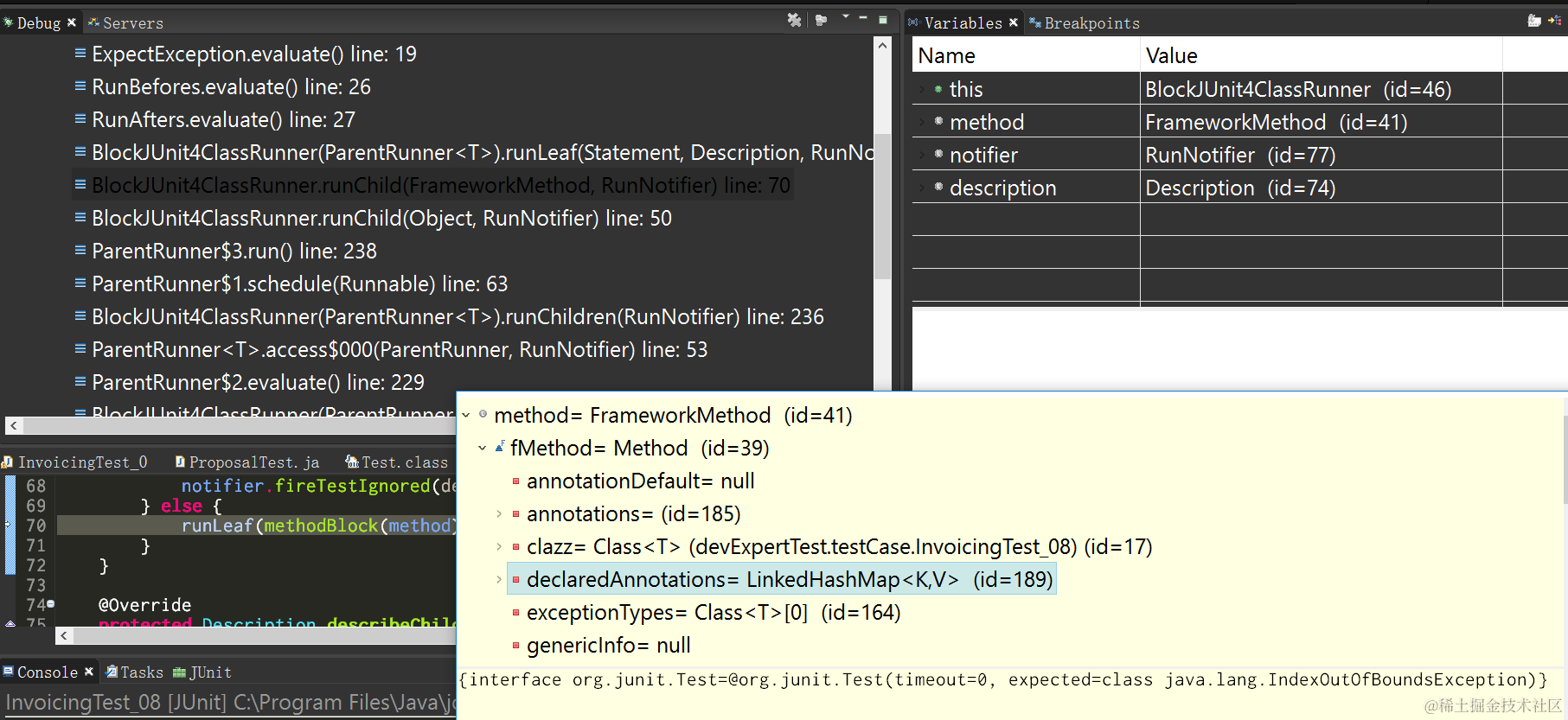Viewport: 1568px width, 720px height.
Task: Expand the clazz= Class<T> node
Action: click(499, 547)
